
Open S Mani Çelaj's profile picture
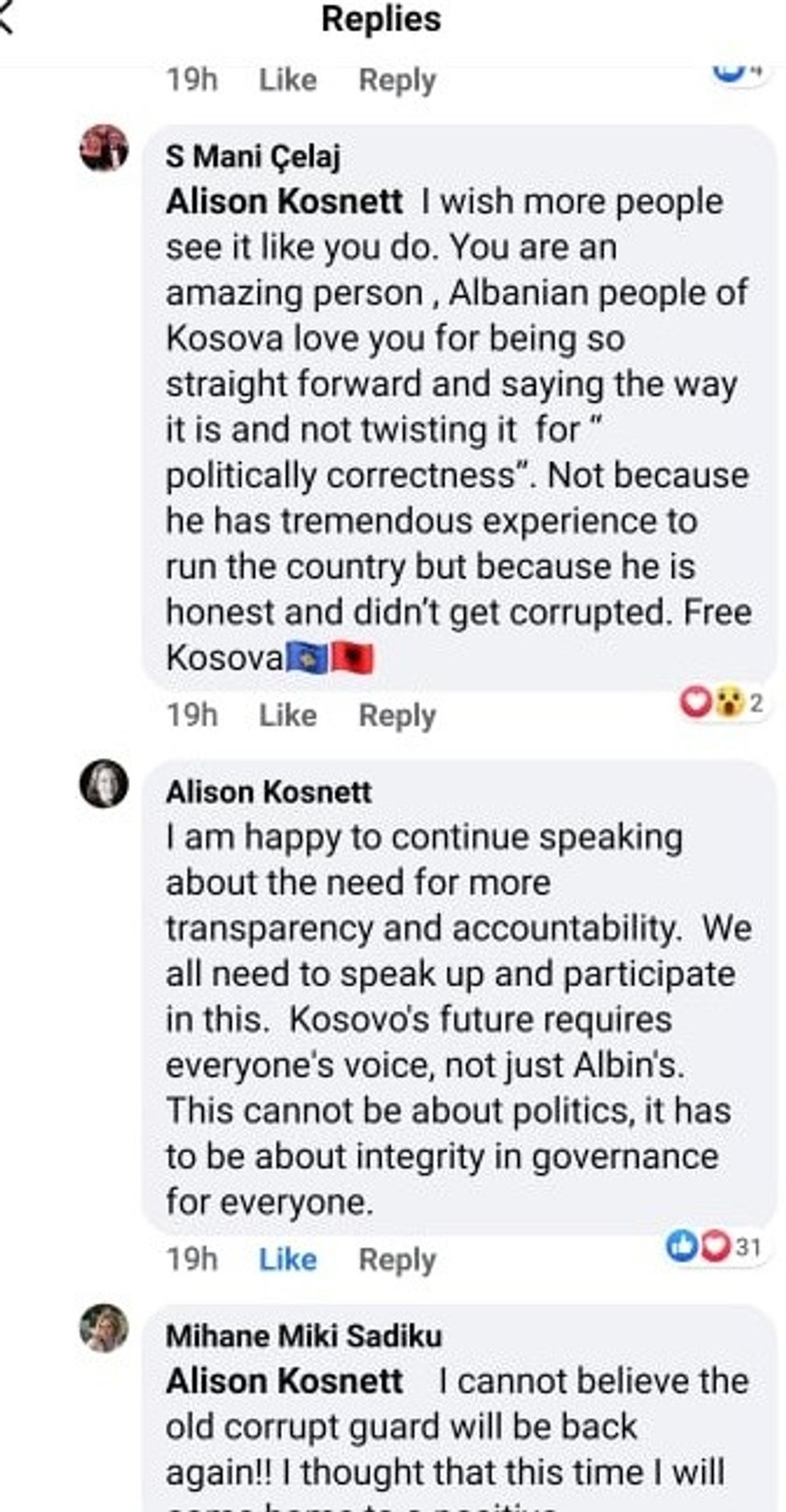coord(104,148)
